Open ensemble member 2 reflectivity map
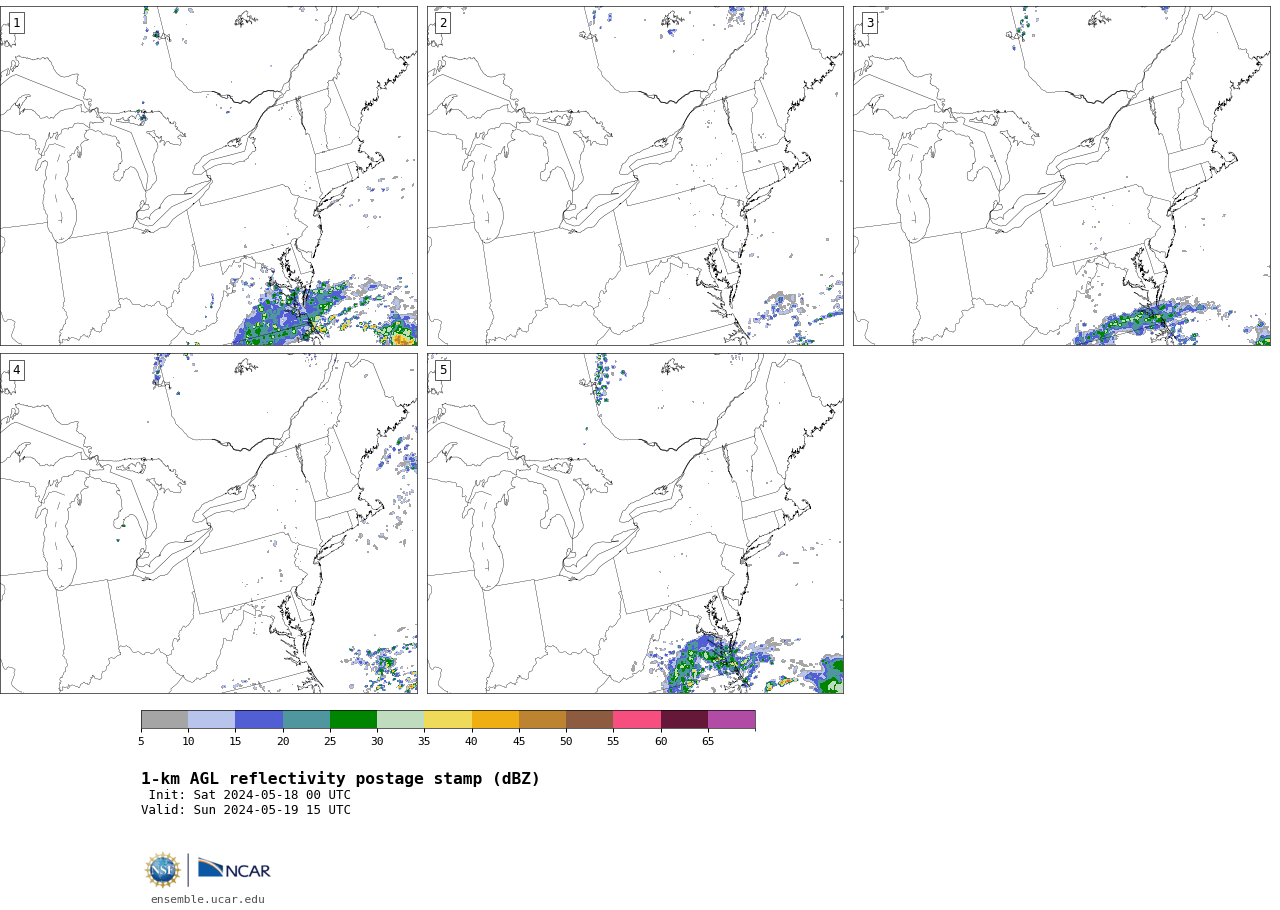Viewport: 1280px width, 910px height. pyautogui.click(x=635, y=176)
